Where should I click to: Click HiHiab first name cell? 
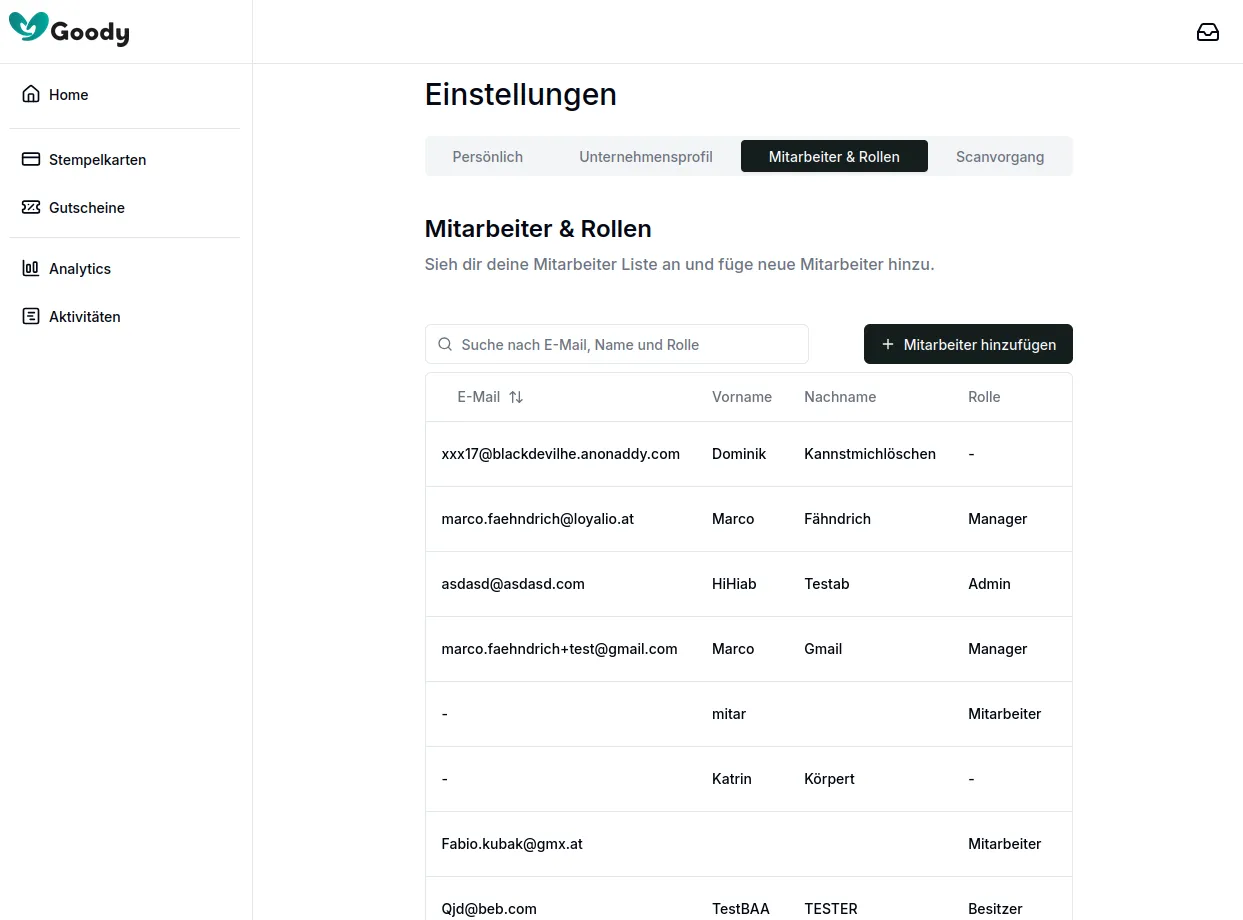point(734,584)
